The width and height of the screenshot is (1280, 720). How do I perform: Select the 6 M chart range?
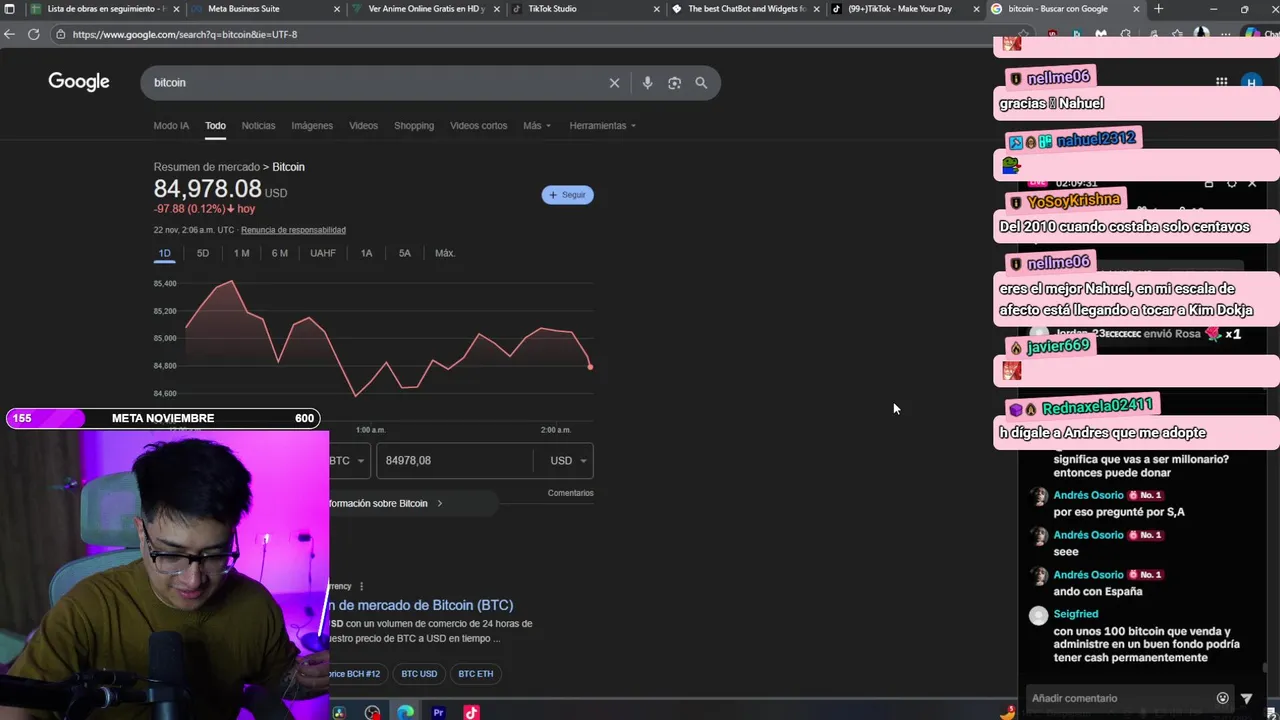click(x=280, y=253)
